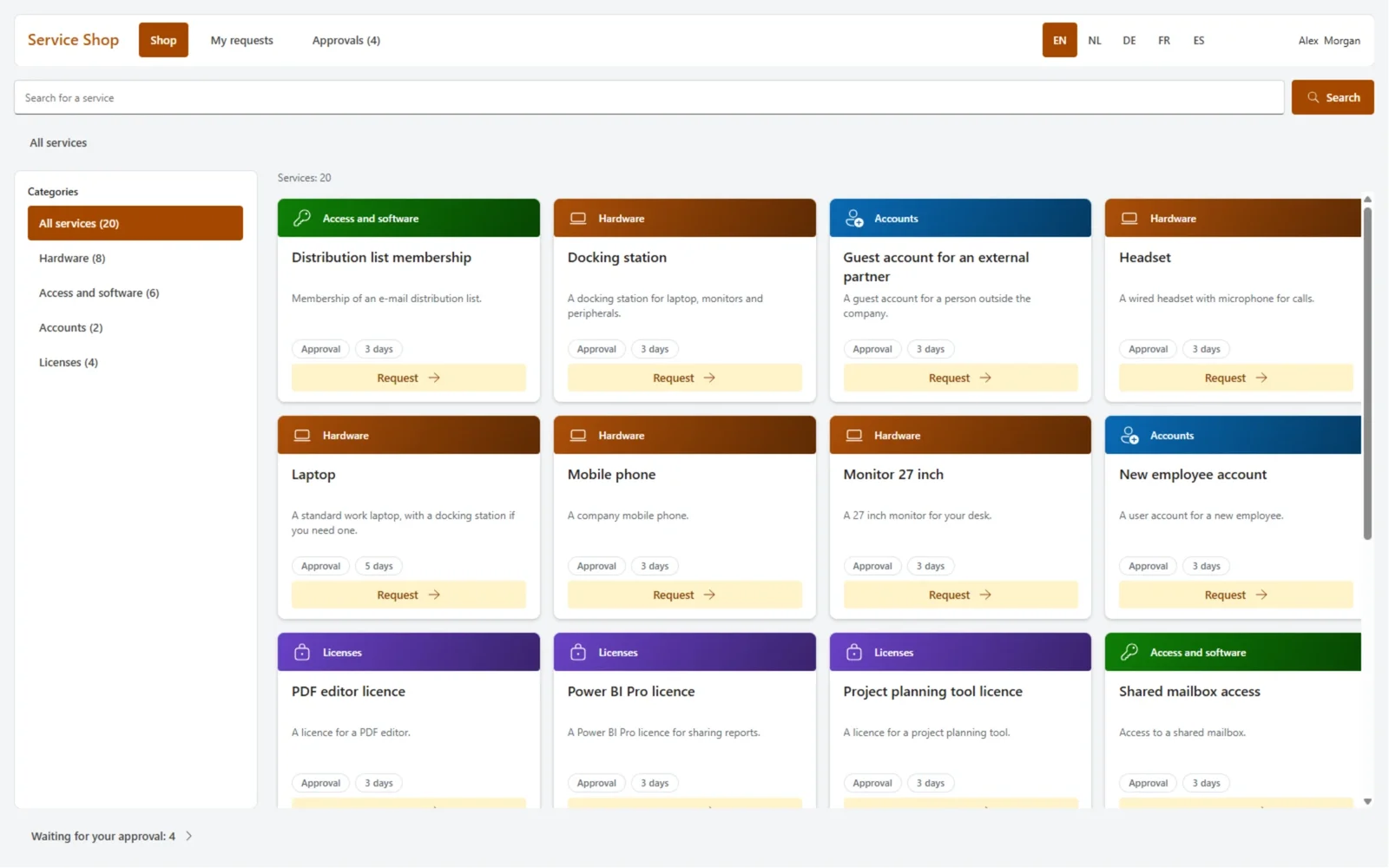
Task: Select the Licenses (4) category
Action: click(135, 362)
